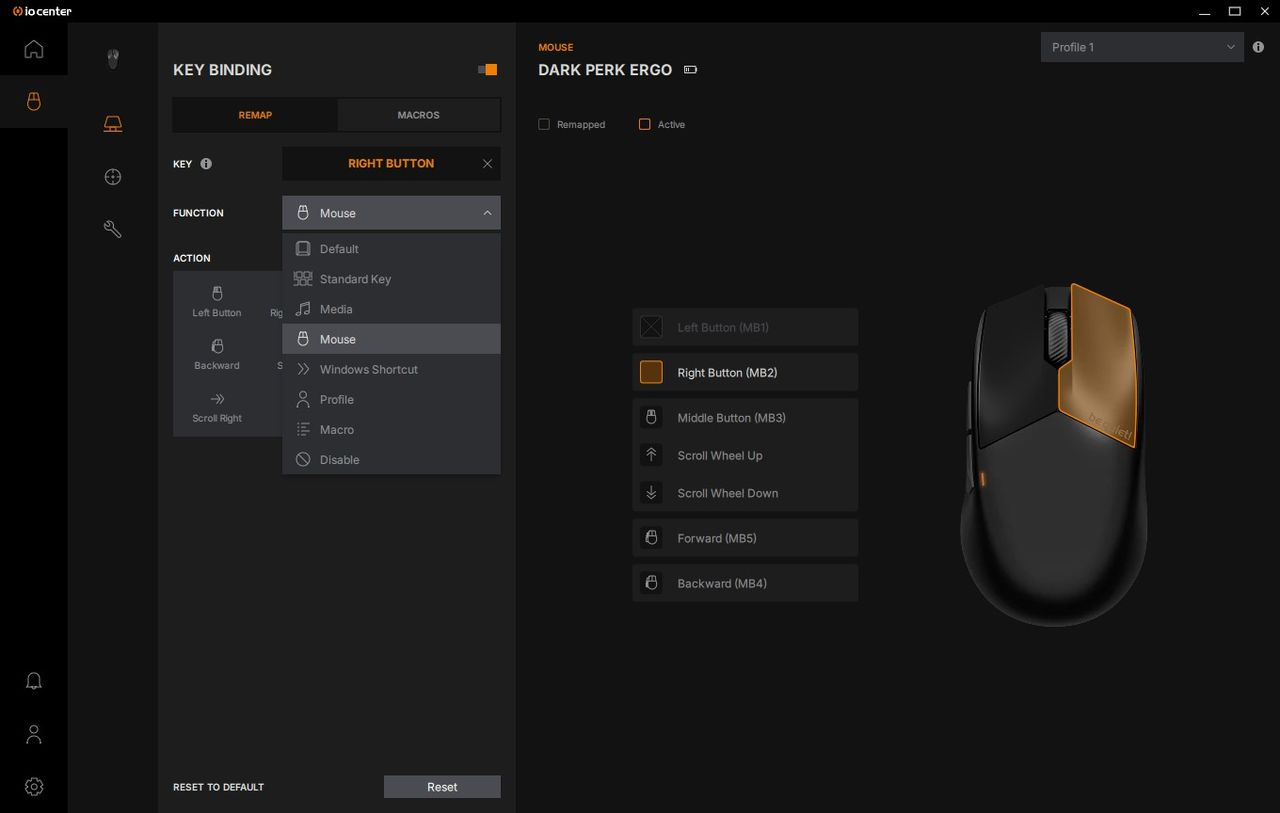The image size is (1280, 813).
Task: Toggle the Key Binding switch
Action: [x=487, y=70]
